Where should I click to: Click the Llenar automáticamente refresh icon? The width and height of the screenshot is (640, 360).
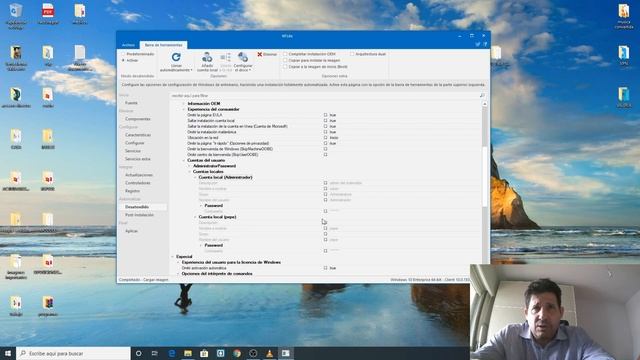point(176,57)
